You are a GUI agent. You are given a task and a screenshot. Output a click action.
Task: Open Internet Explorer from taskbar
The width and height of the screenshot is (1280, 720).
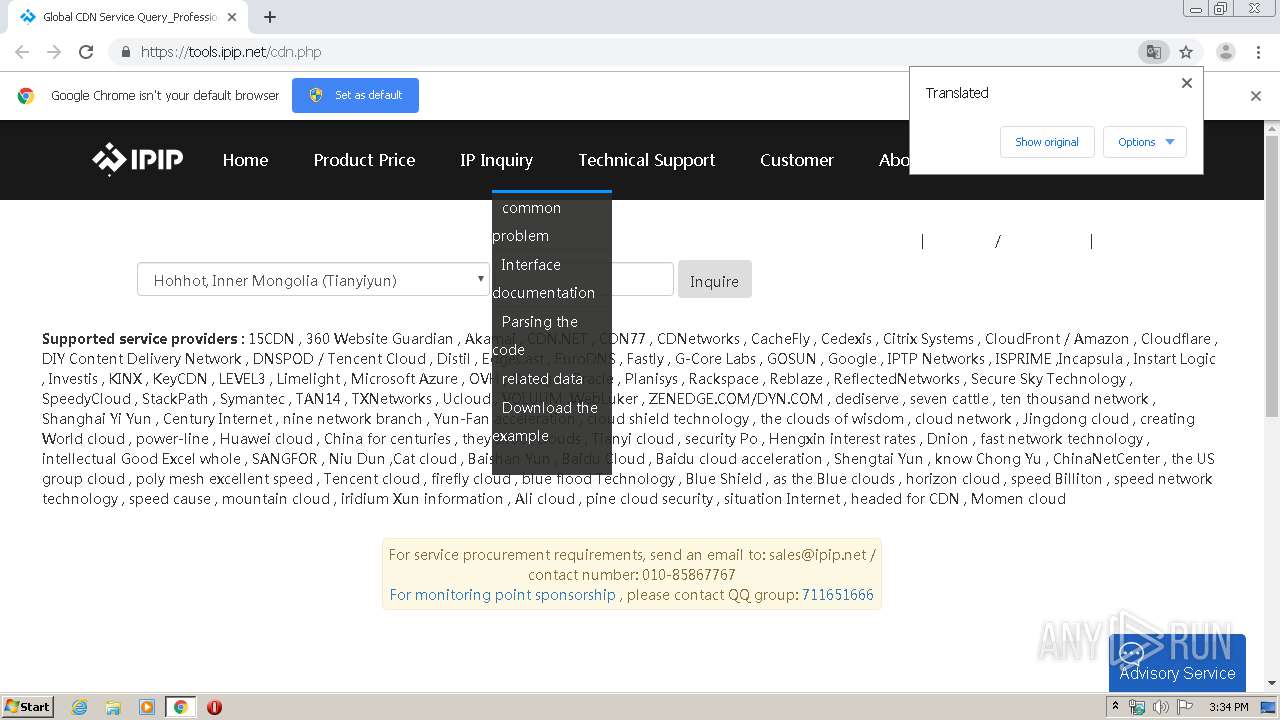tap(80, 707)
